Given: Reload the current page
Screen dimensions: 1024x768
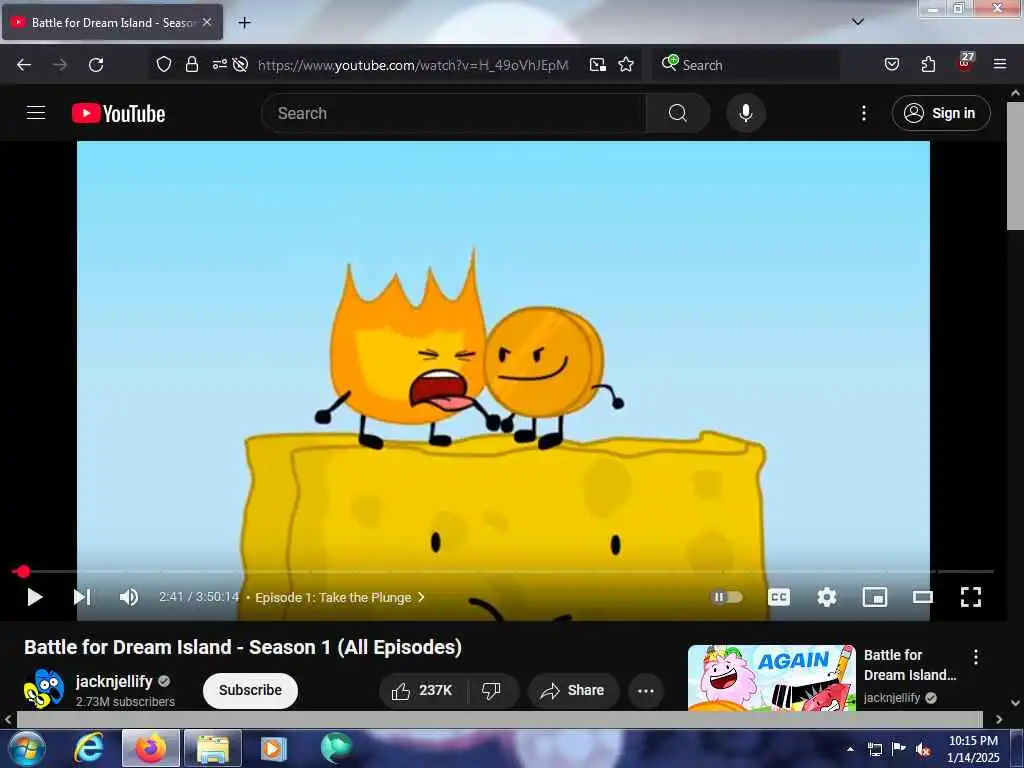Looking at the screenshot, I should [96, 65].
